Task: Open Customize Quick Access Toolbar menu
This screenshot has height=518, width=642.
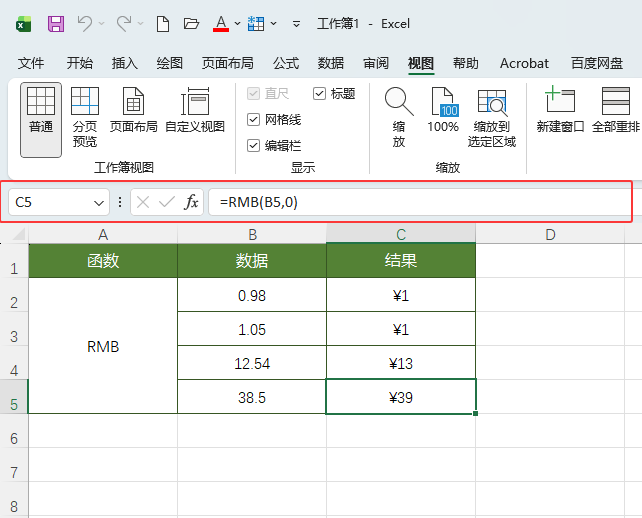Action: [x=296, y=24]
